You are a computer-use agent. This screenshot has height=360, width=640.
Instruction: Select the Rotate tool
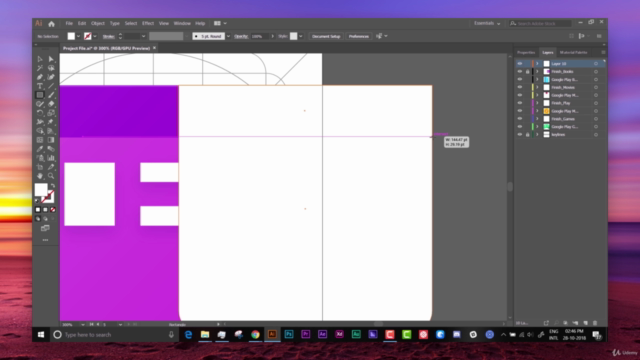tap(40, 113)
